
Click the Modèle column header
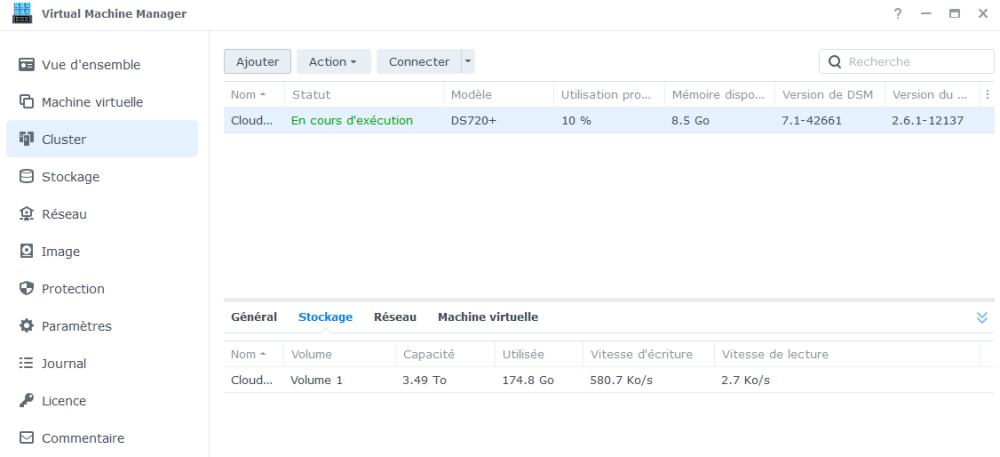[499, 94]
